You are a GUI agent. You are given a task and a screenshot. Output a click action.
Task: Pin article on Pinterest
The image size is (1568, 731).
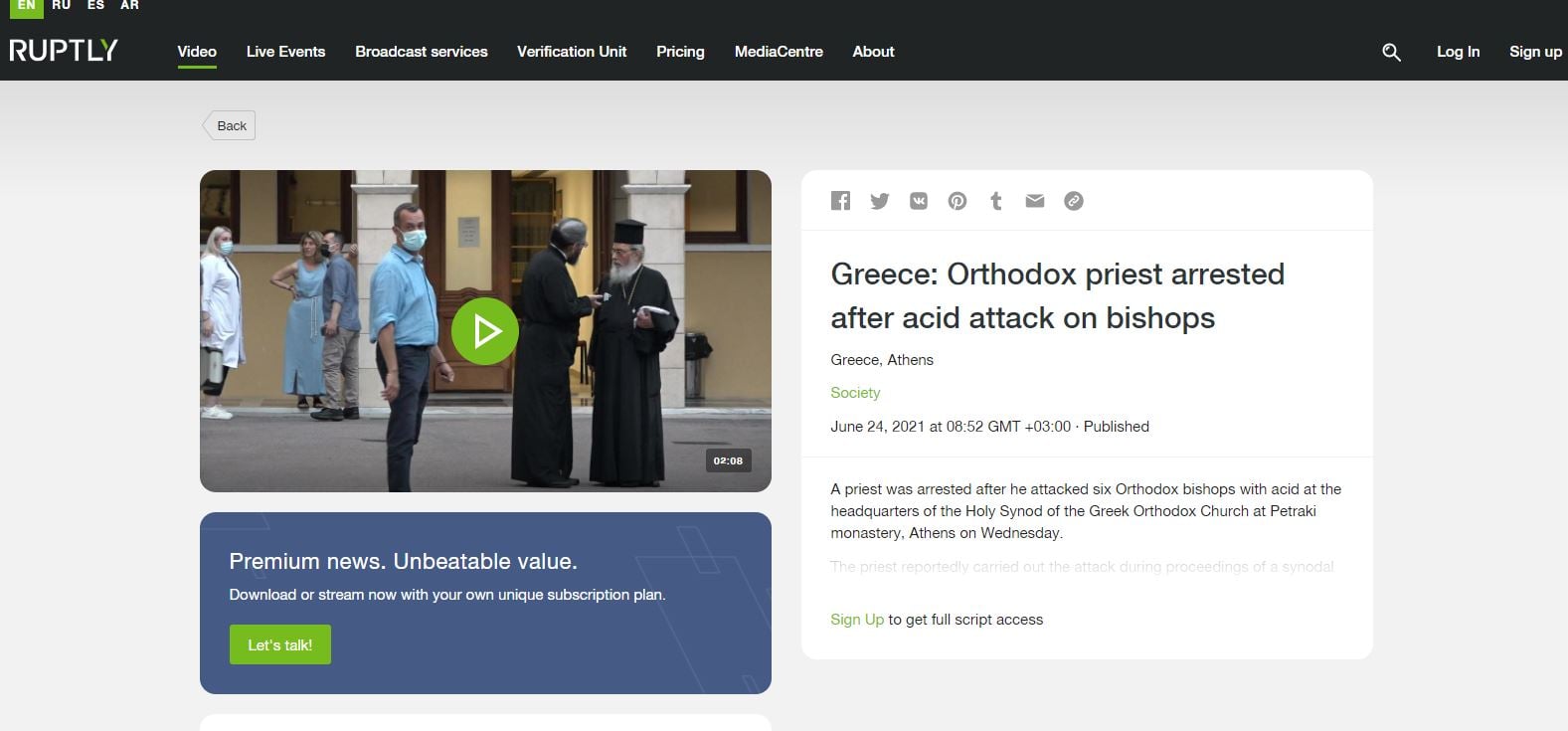(957, 201)
